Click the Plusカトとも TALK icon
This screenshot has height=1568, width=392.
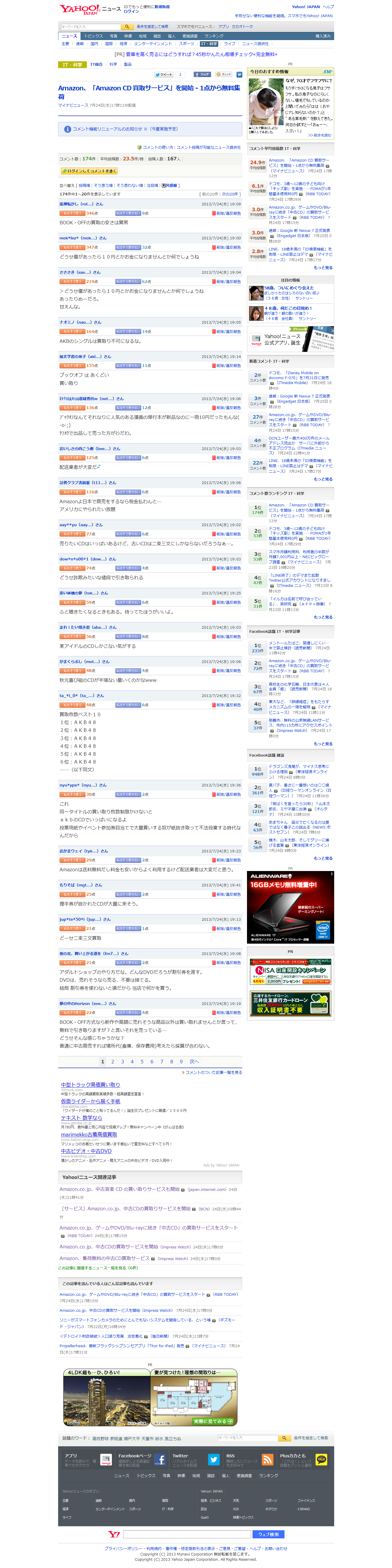pyautogui.click(x=321, y=1460)
